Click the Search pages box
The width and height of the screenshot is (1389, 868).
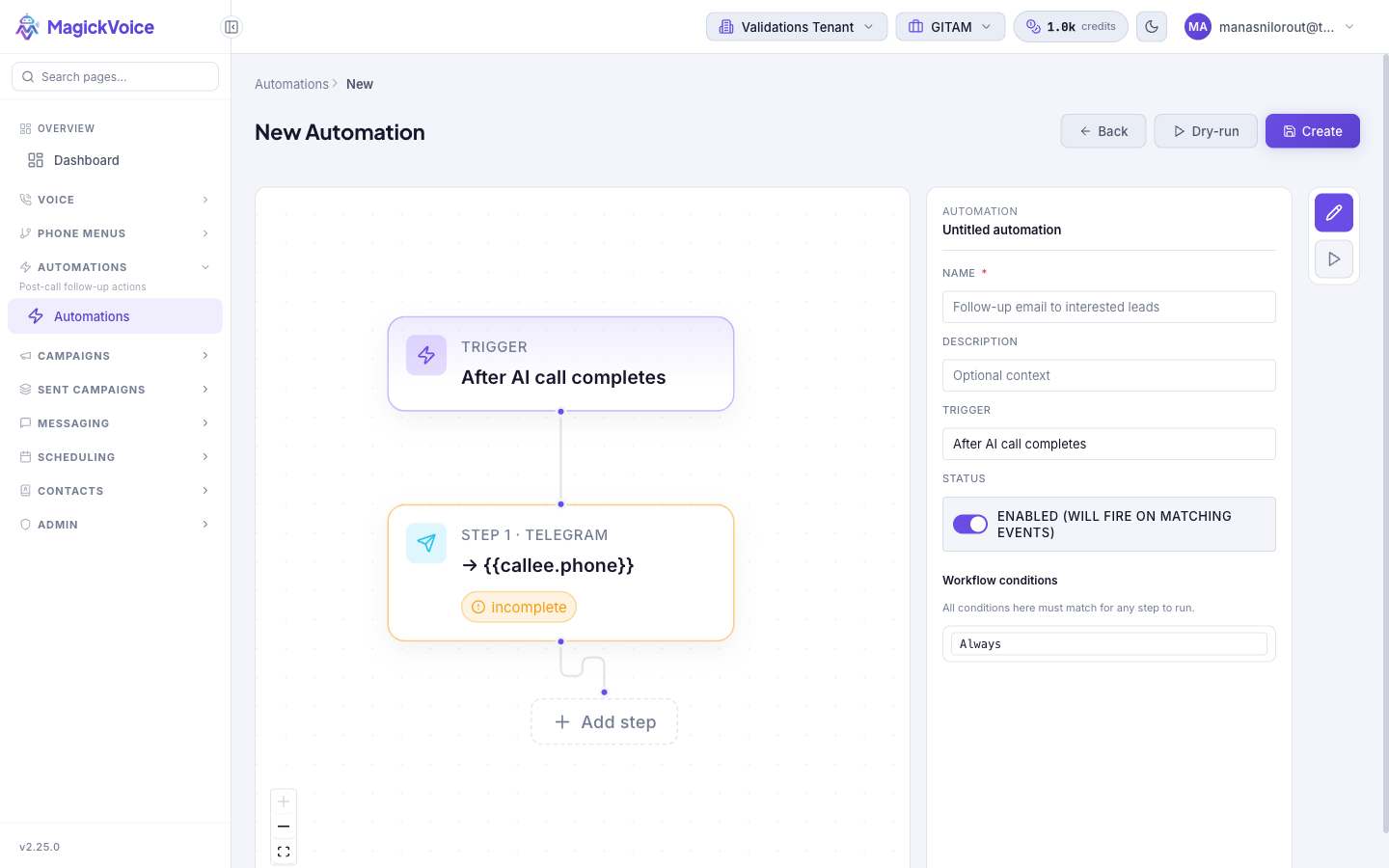click(x=115, y=76)
